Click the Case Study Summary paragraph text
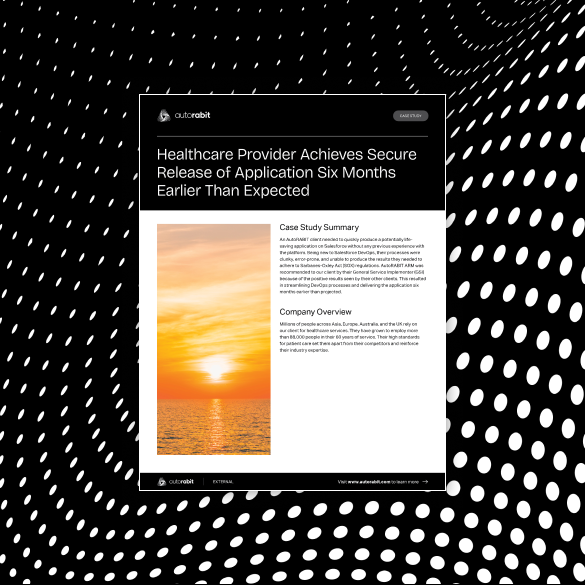The image size is (585, 585). pos(353,266)
